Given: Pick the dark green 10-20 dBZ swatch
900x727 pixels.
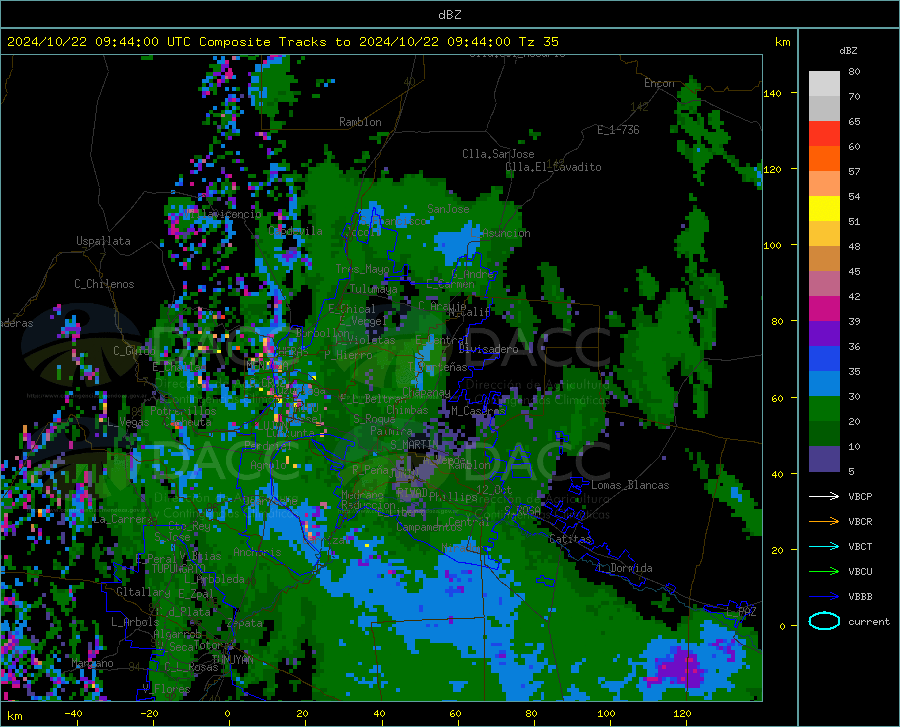Looking at the screenshot, I should (824, 434).
